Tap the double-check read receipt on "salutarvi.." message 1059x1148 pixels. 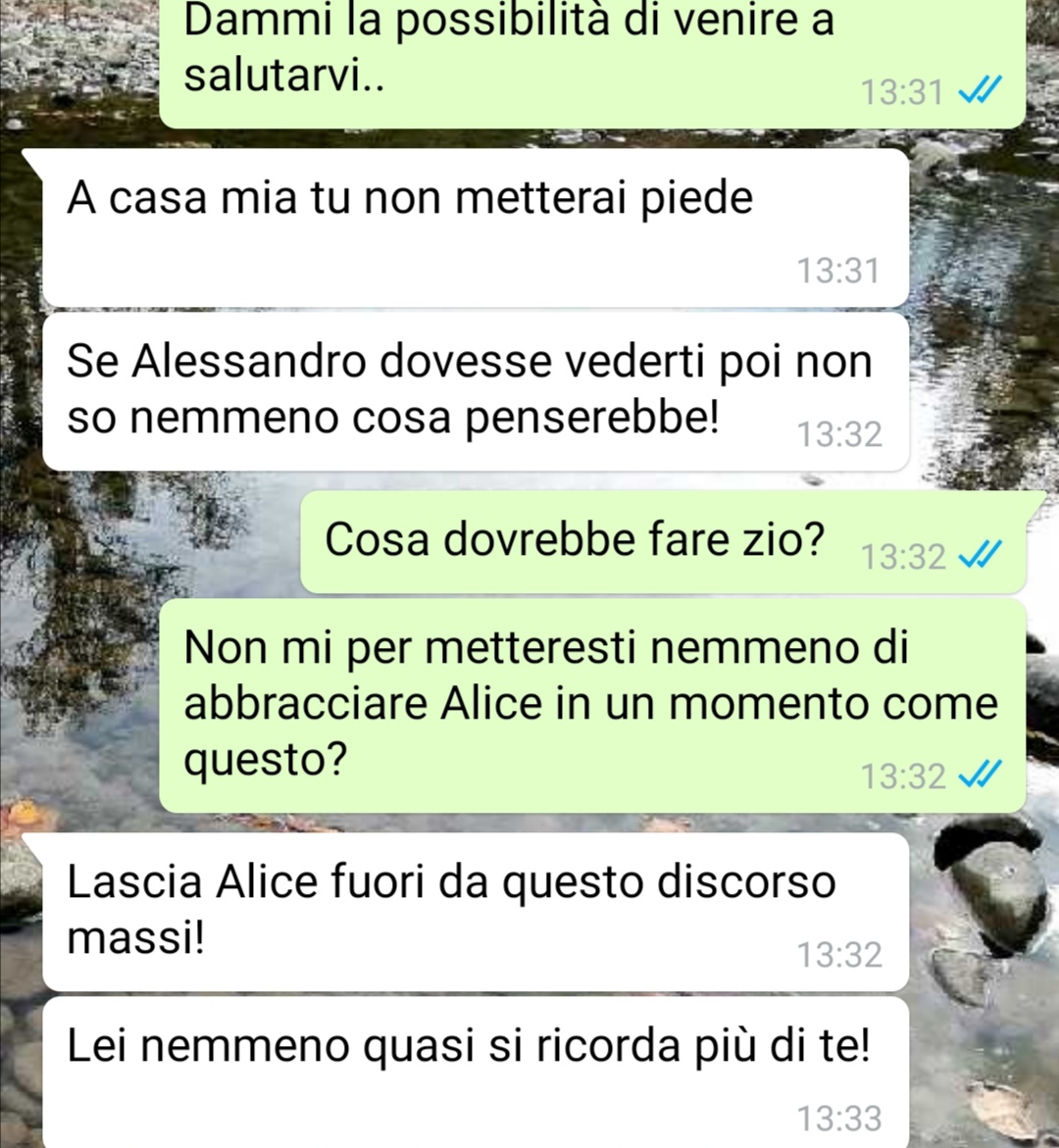980,91
